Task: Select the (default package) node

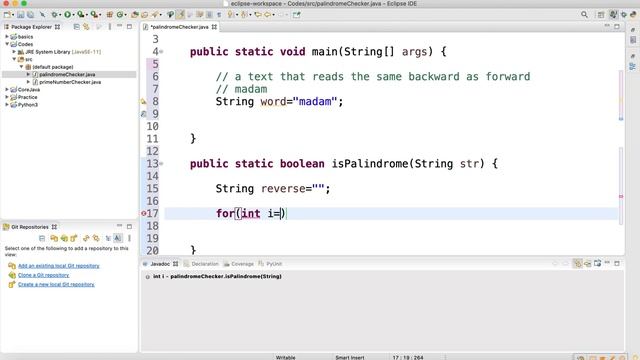Action: coord(52,67)
